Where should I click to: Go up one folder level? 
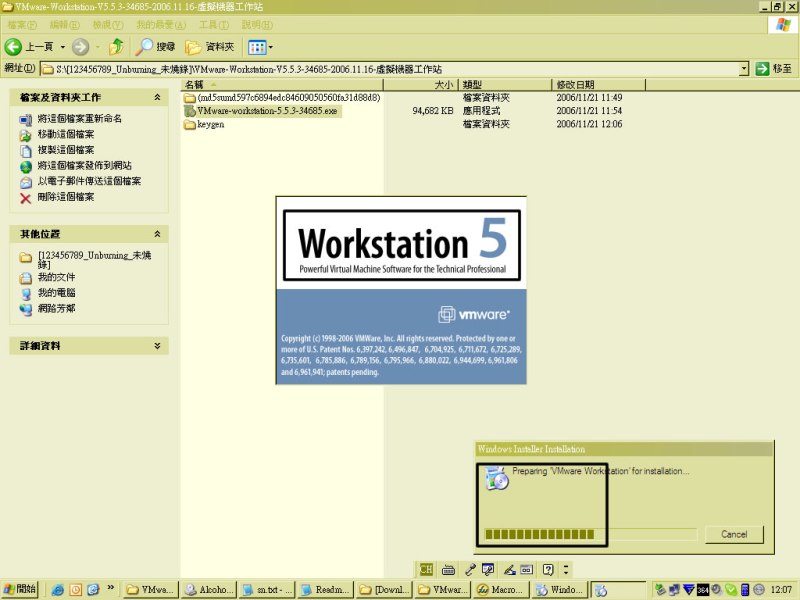116,47
